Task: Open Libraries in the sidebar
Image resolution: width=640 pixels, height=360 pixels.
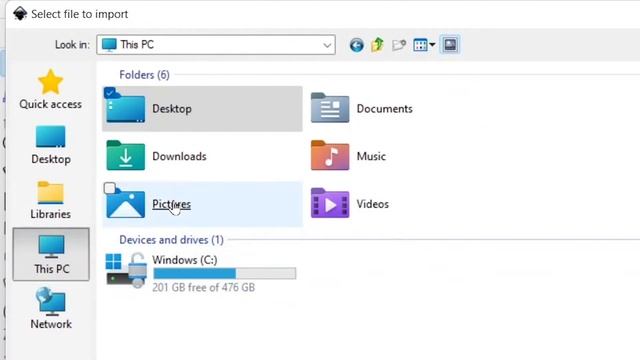Action: pyautogui.click(x=51, y=200)
